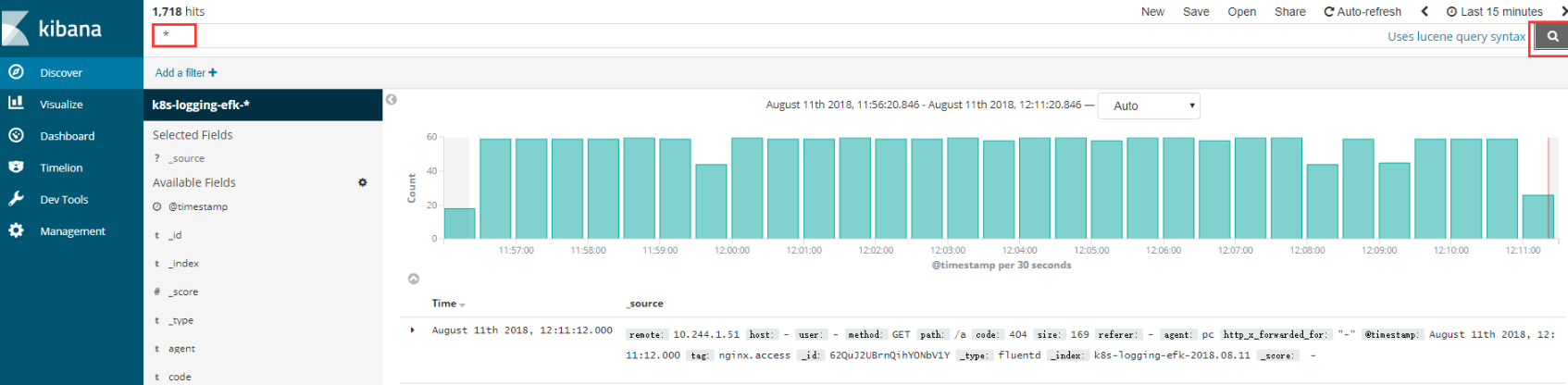Click New in the top menu
The height and width of the screenshot is (385, 1568).
click(x=1152, y=11)
